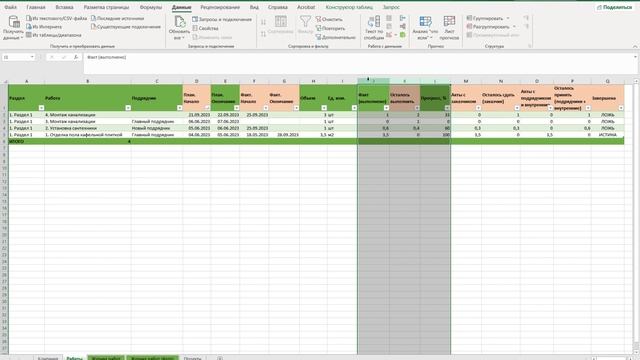640x360 pixels.
Task: Expand the Разгруппировать dropdown arrow
Action: coord(514,27)
